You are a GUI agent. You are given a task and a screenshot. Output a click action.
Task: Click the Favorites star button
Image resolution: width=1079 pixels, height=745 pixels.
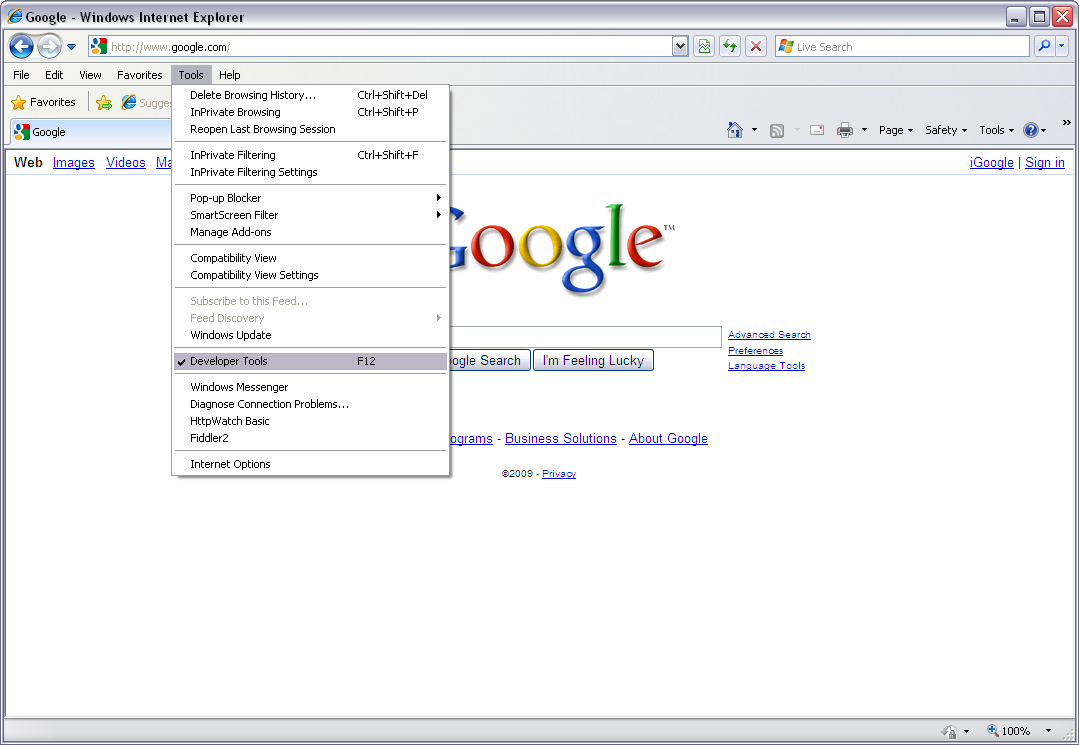pos(44,102)
